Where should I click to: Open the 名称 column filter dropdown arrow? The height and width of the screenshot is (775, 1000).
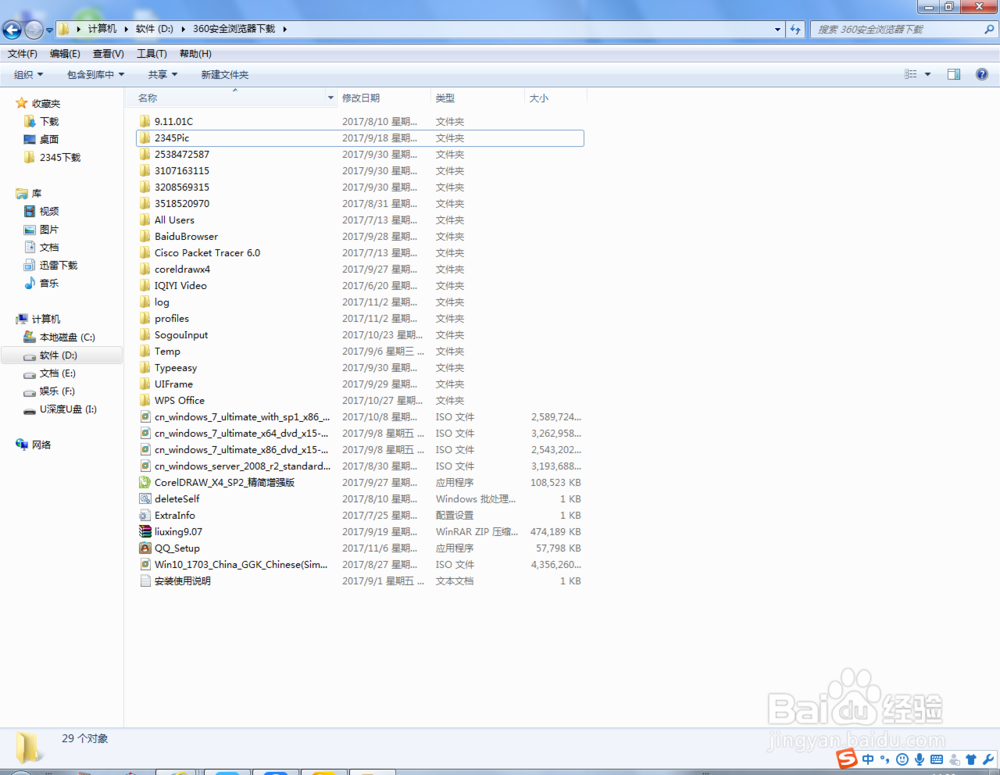coord(330,98)
